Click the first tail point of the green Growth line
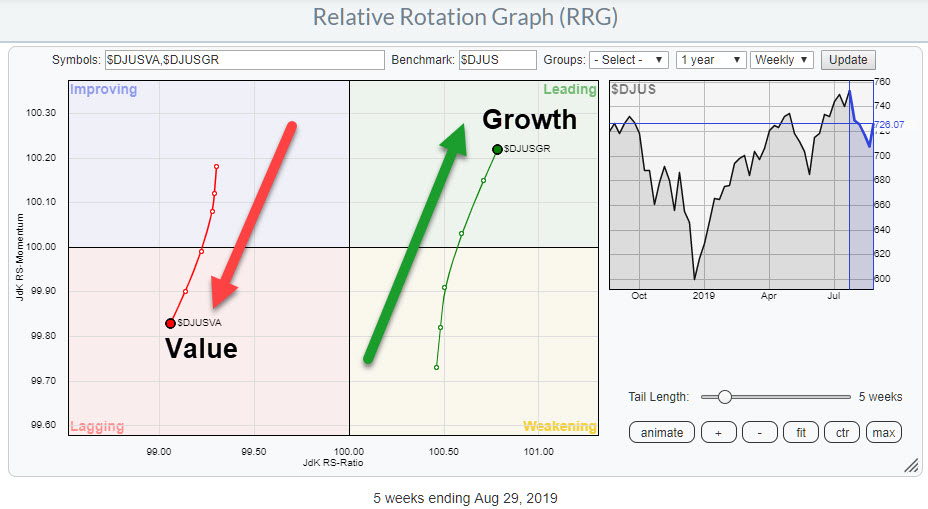 436,367
